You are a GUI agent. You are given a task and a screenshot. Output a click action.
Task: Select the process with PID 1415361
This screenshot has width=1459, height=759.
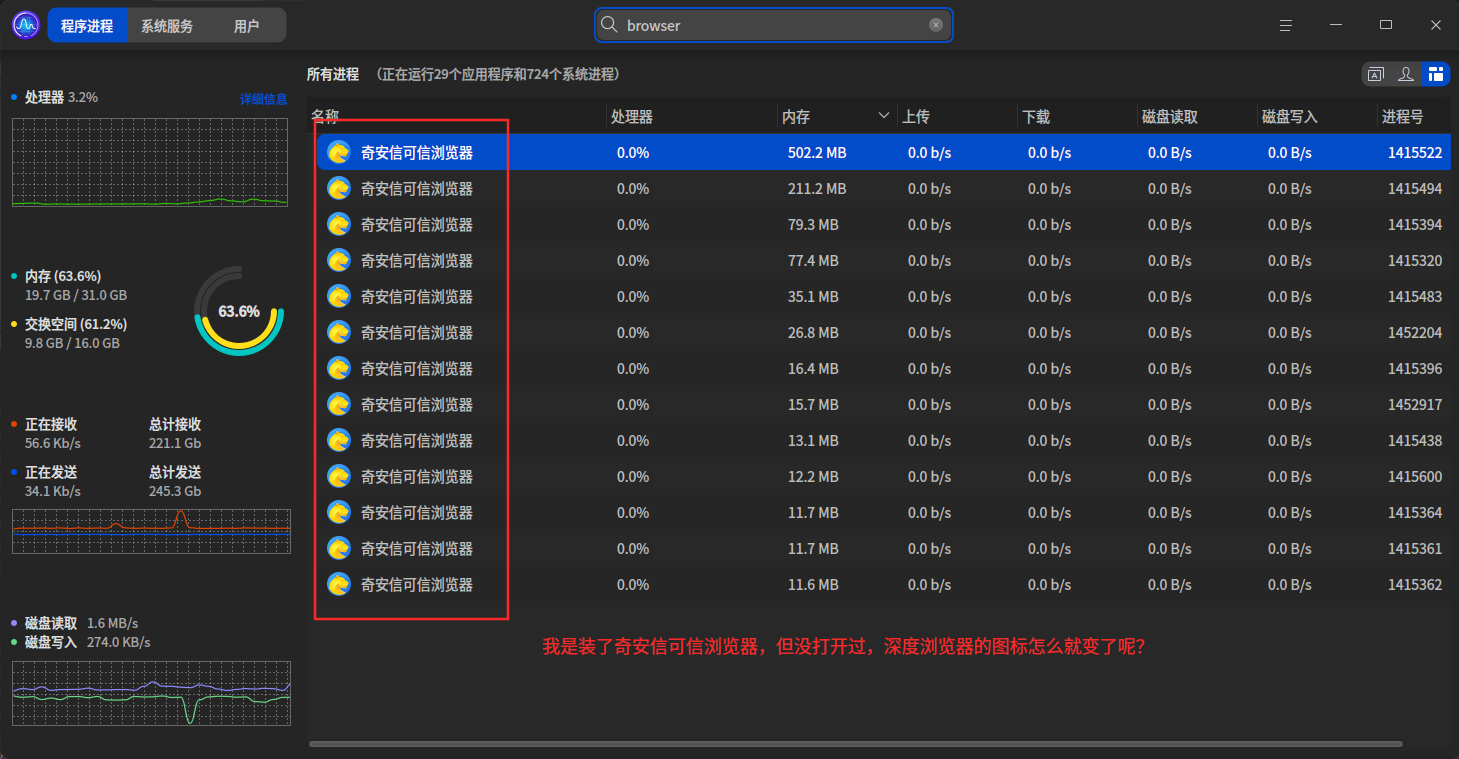(x=879, y=548)
